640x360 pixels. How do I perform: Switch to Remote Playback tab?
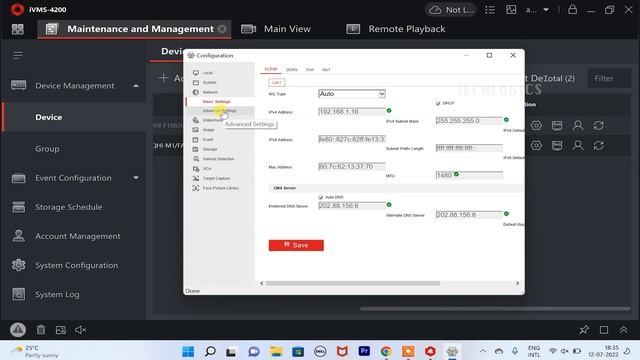tap(396, 29)
